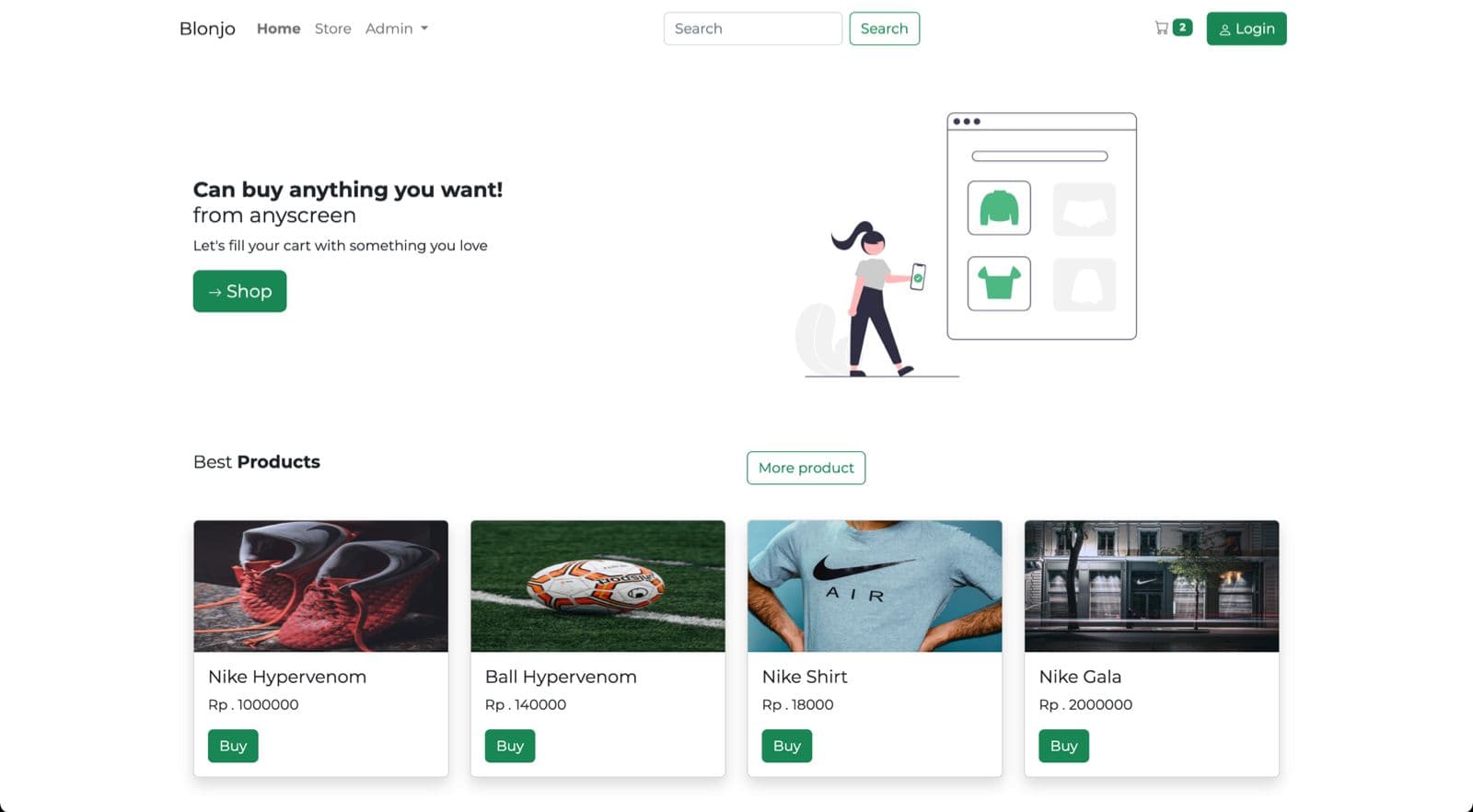Open the shopping cart icon
The height and width of the screenshot is (812, 1473).
click(x=1161, y=28)
